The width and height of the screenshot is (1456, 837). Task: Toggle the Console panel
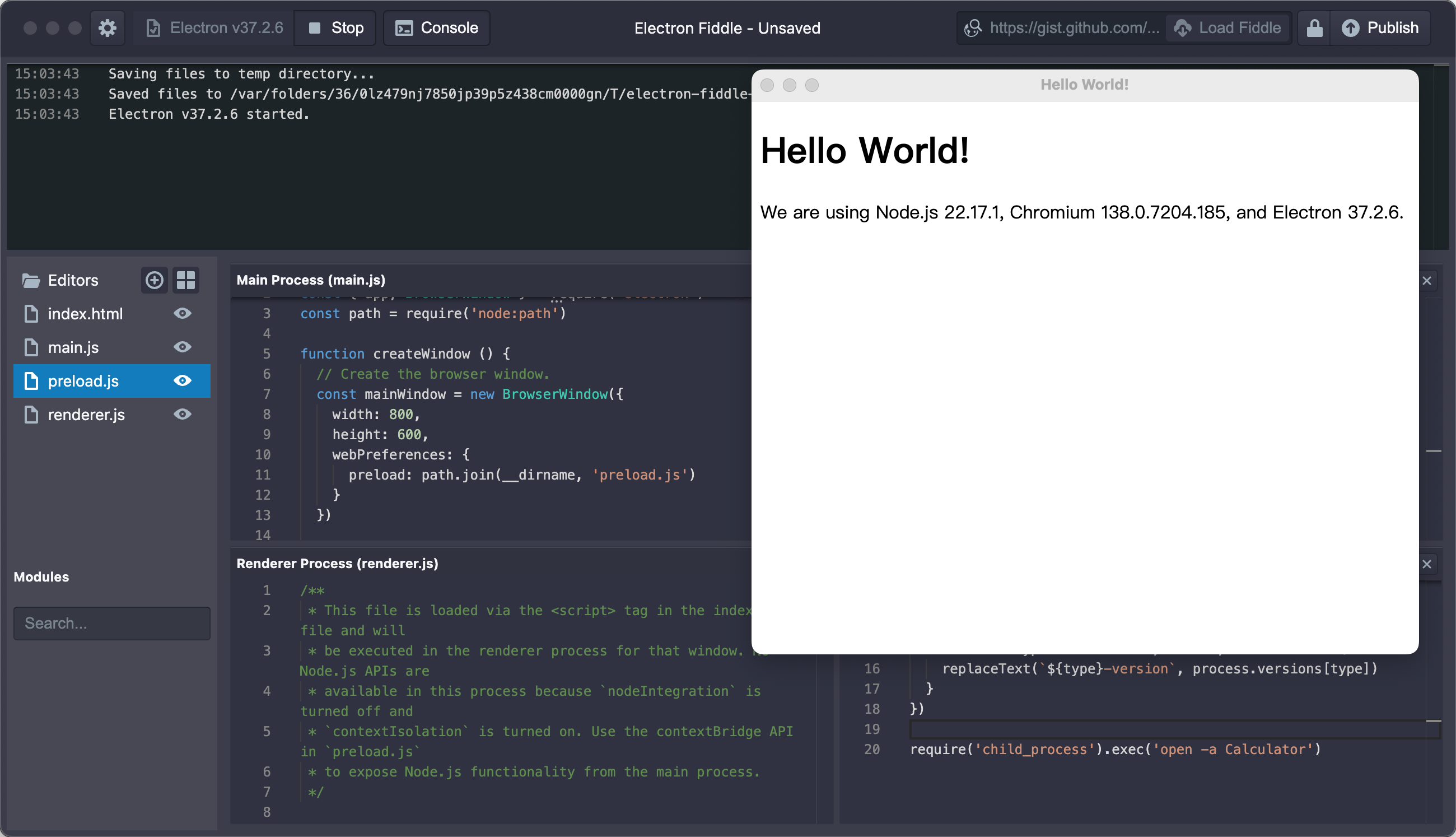437,27
